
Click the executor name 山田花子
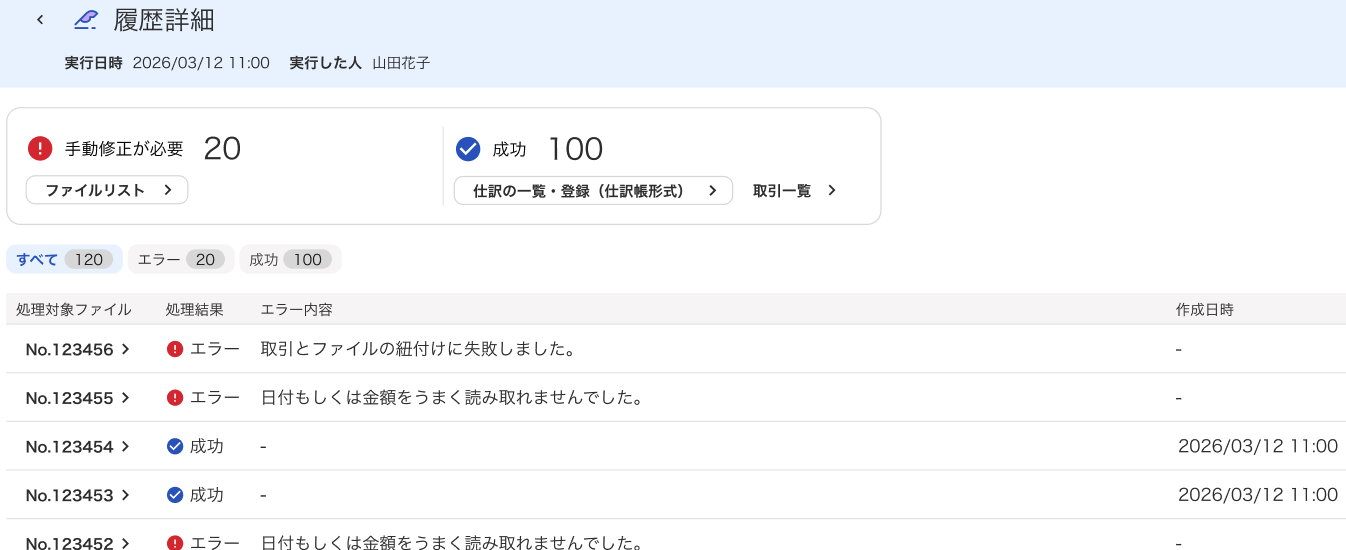point(401,63)
